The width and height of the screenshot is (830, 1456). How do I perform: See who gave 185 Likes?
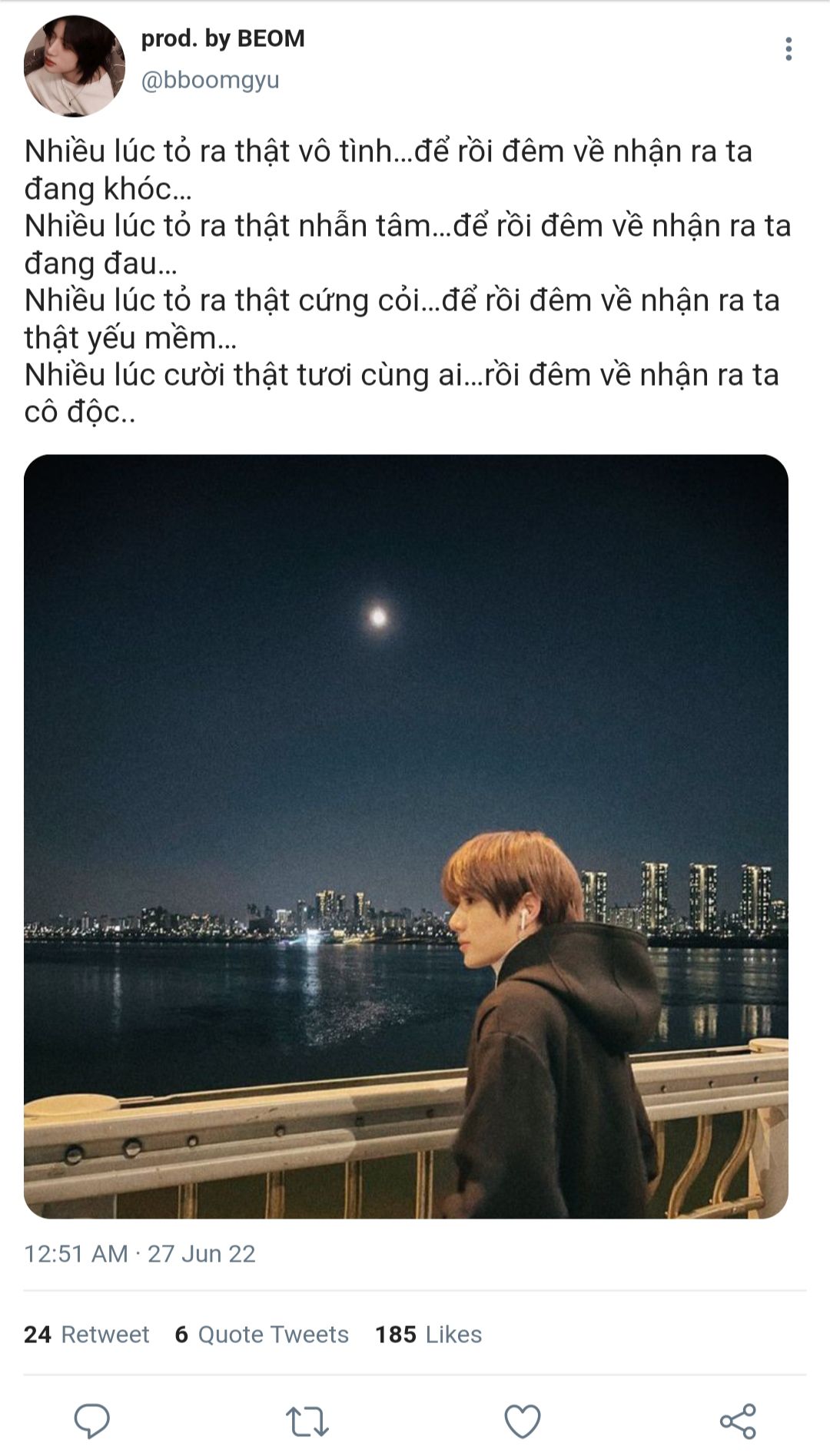click(429, 1335)
